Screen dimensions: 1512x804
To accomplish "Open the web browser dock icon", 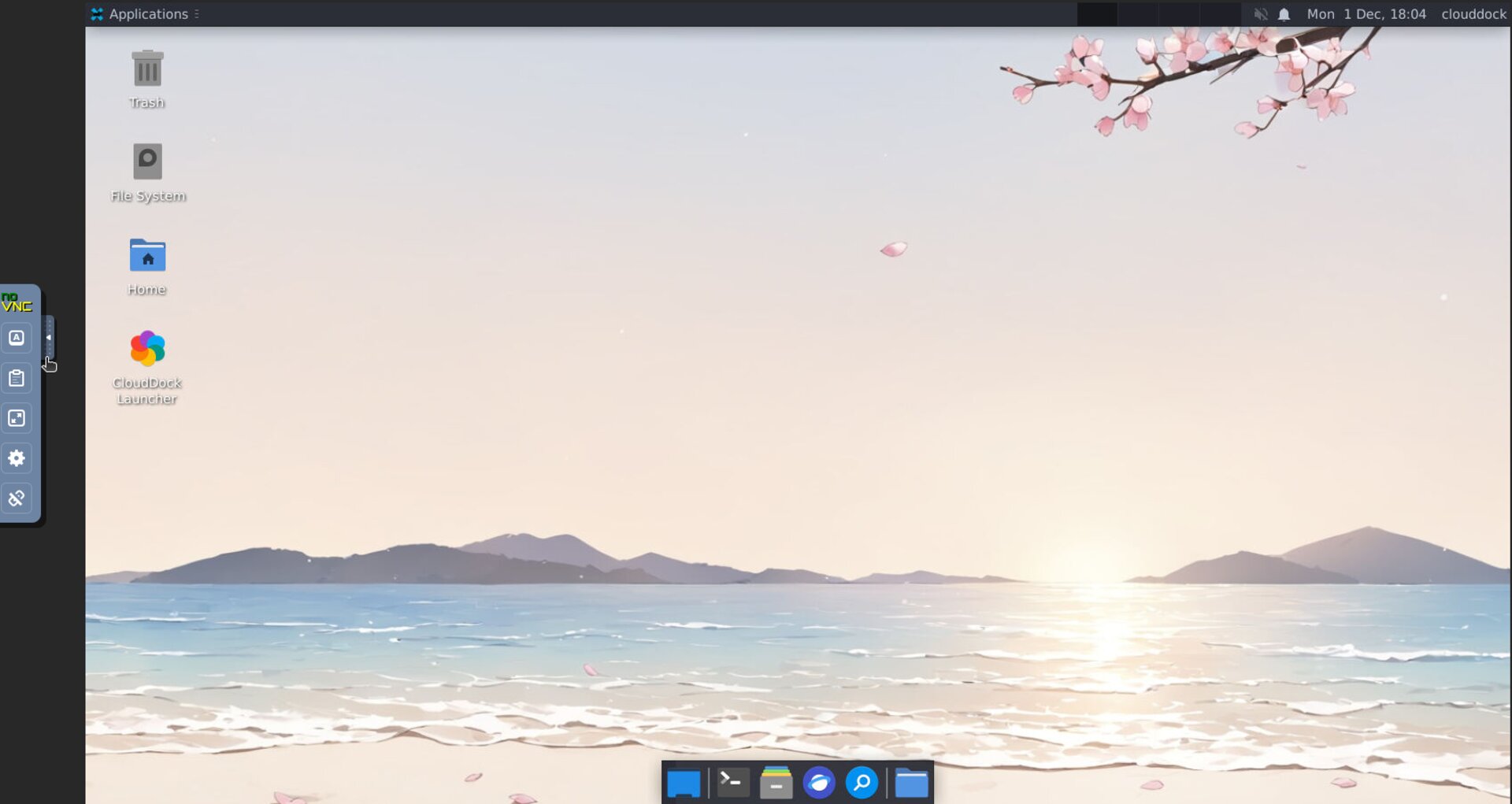I will click(819, 784).
